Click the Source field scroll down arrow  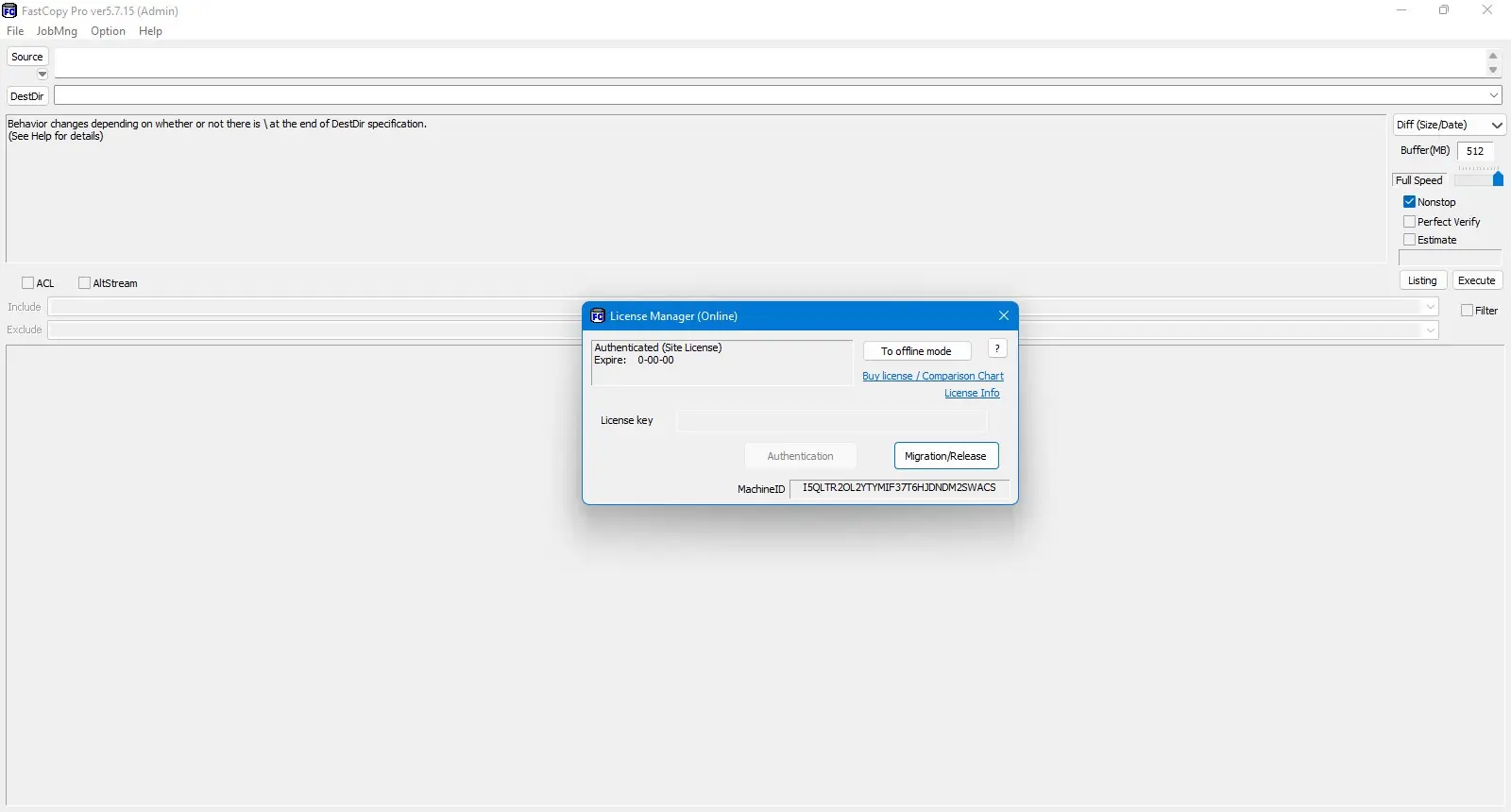(1493, 71)
